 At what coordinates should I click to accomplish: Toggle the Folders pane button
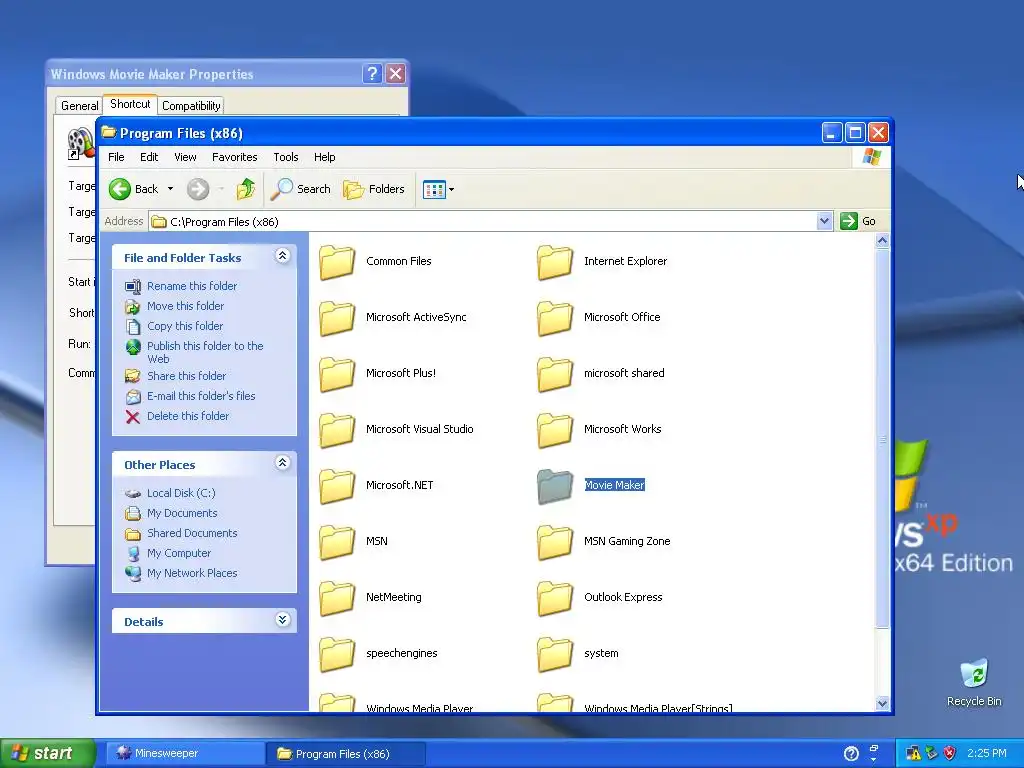tap(374, 189)
